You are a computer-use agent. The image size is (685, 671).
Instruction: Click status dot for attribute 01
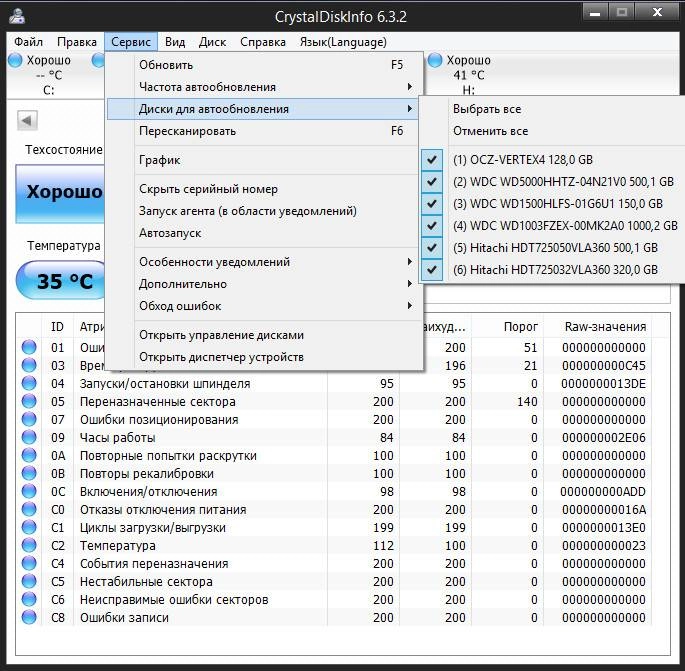[x=29, y=347]
